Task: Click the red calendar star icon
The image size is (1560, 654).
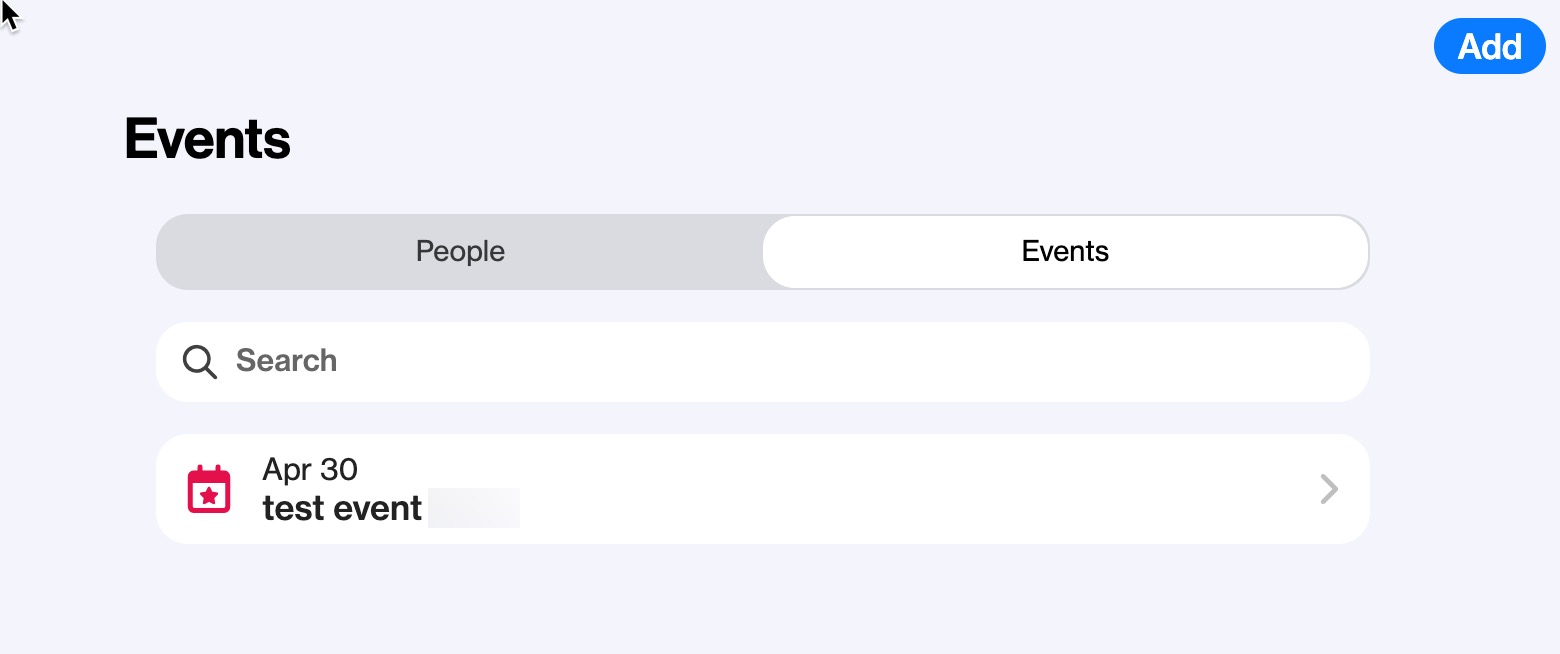Action: 209,490
